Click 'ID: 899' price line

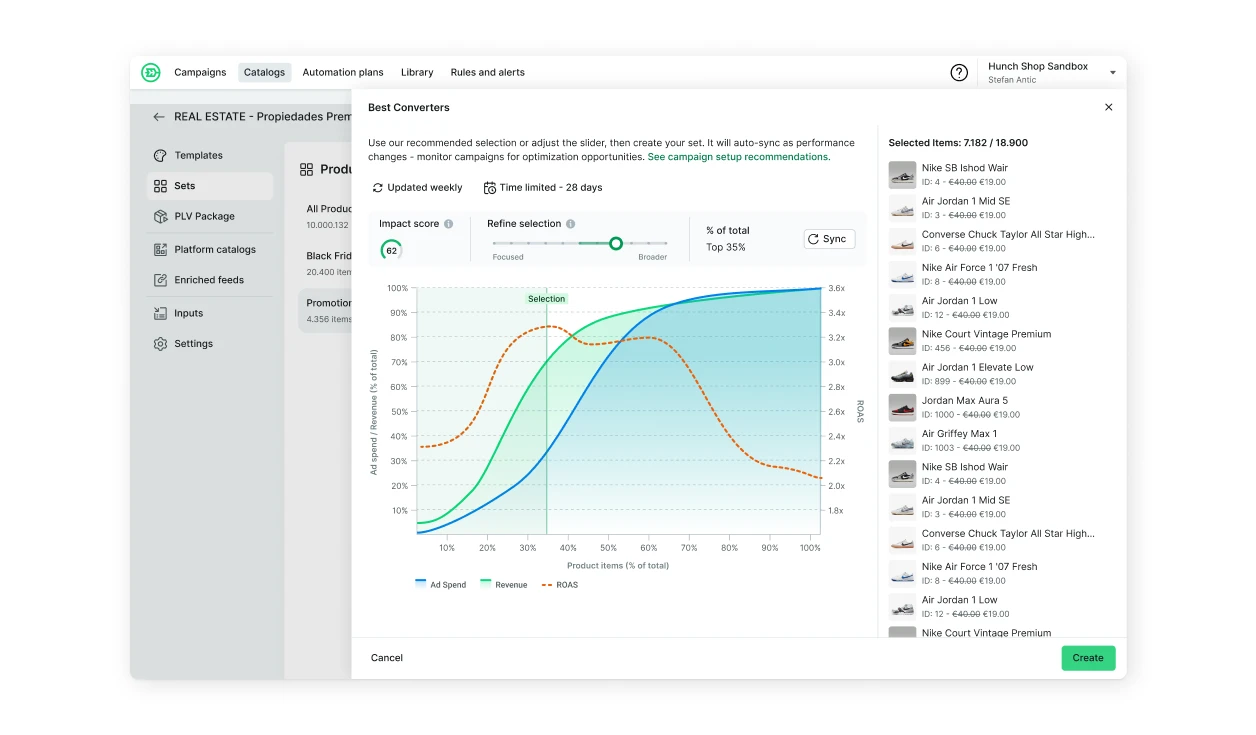(969, 382)
